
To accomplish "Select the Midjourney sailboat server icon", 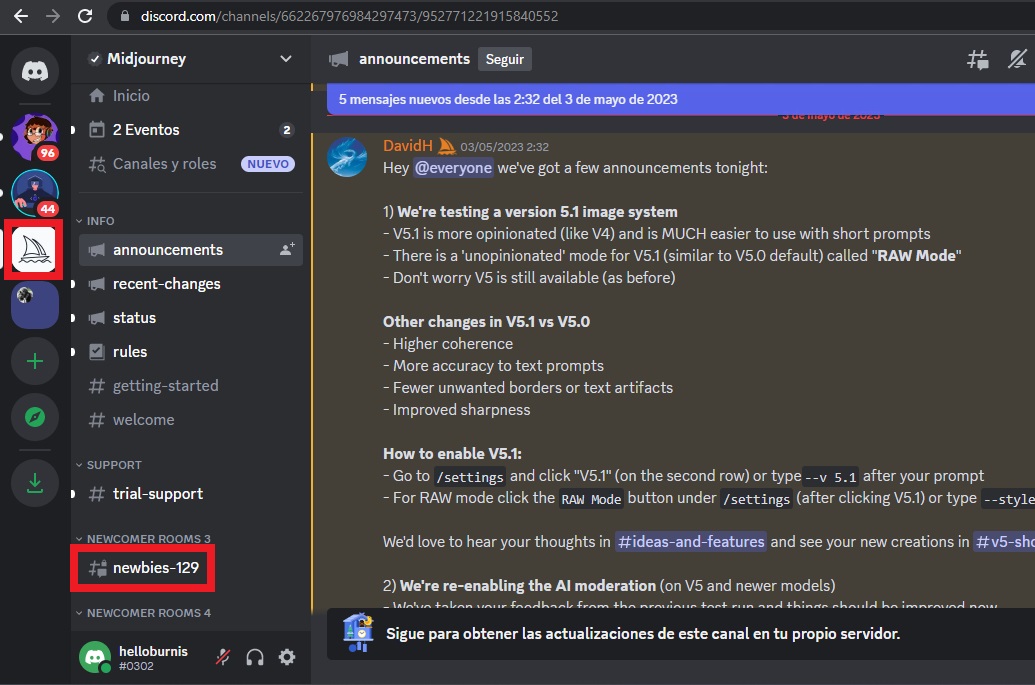I will pyautogui.click(x=34, y=249).
